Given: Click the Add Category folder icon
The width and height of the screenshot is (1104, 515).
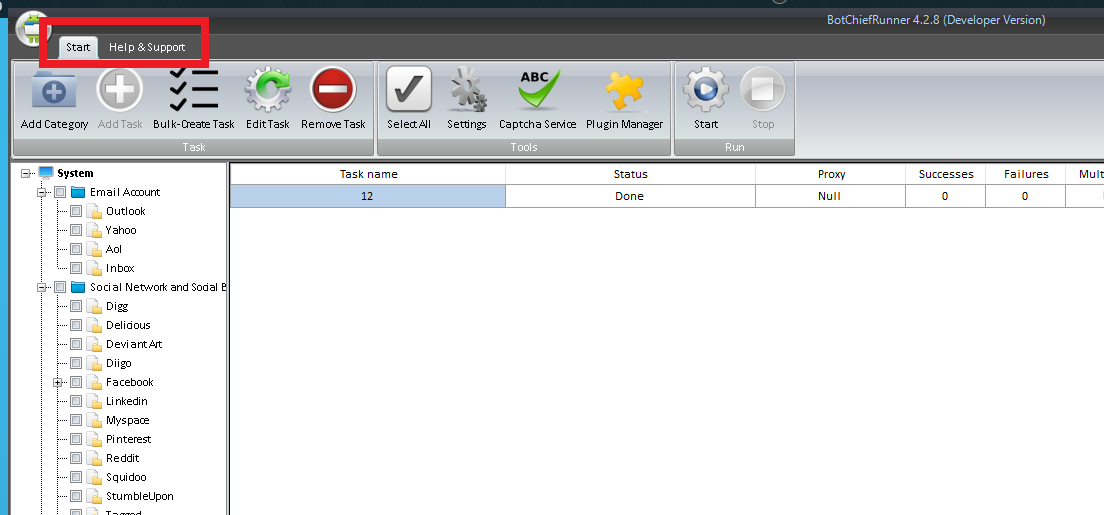Looking at the screenshot, I should tap(54, 91).
